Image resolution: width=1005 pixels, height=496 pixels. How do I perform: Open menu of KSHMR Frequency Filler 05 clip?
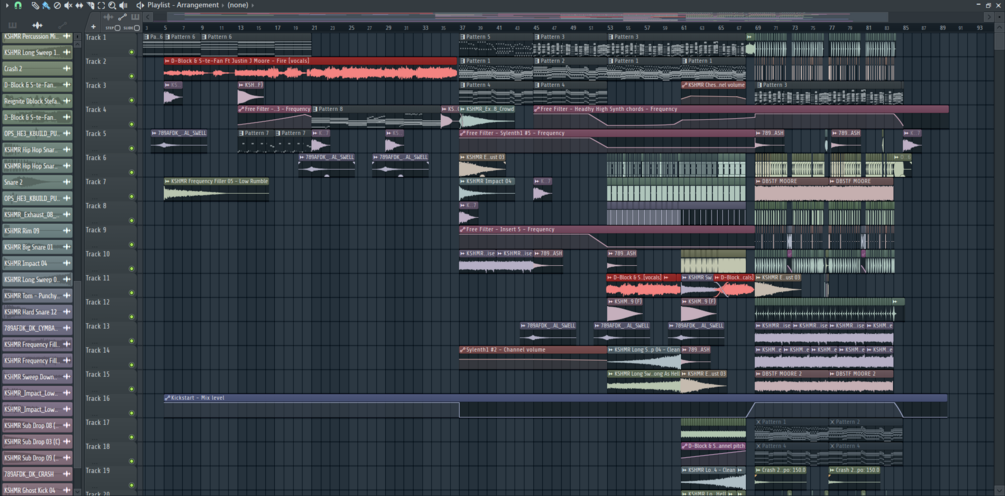pos(167,181)
